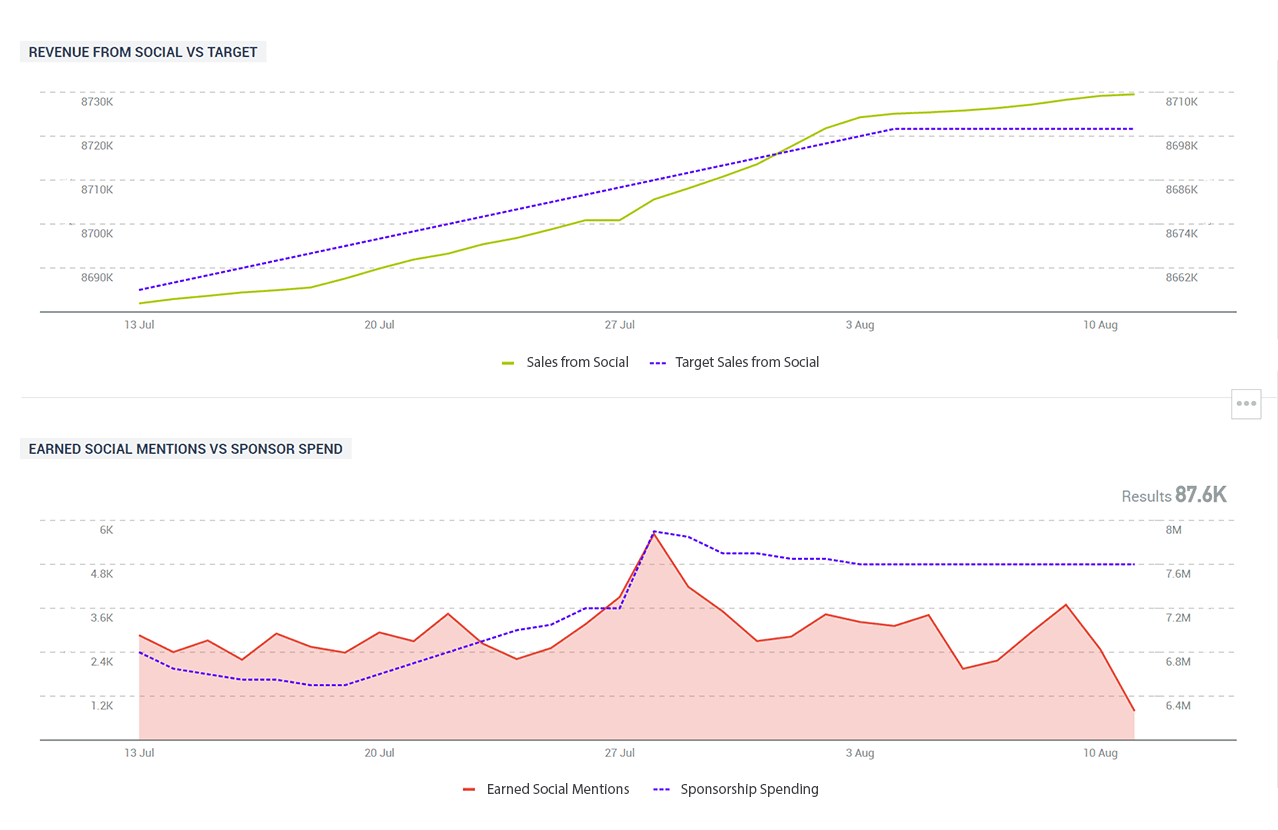Hide the Sponsorship Spending series via legend label

[749, 789]
